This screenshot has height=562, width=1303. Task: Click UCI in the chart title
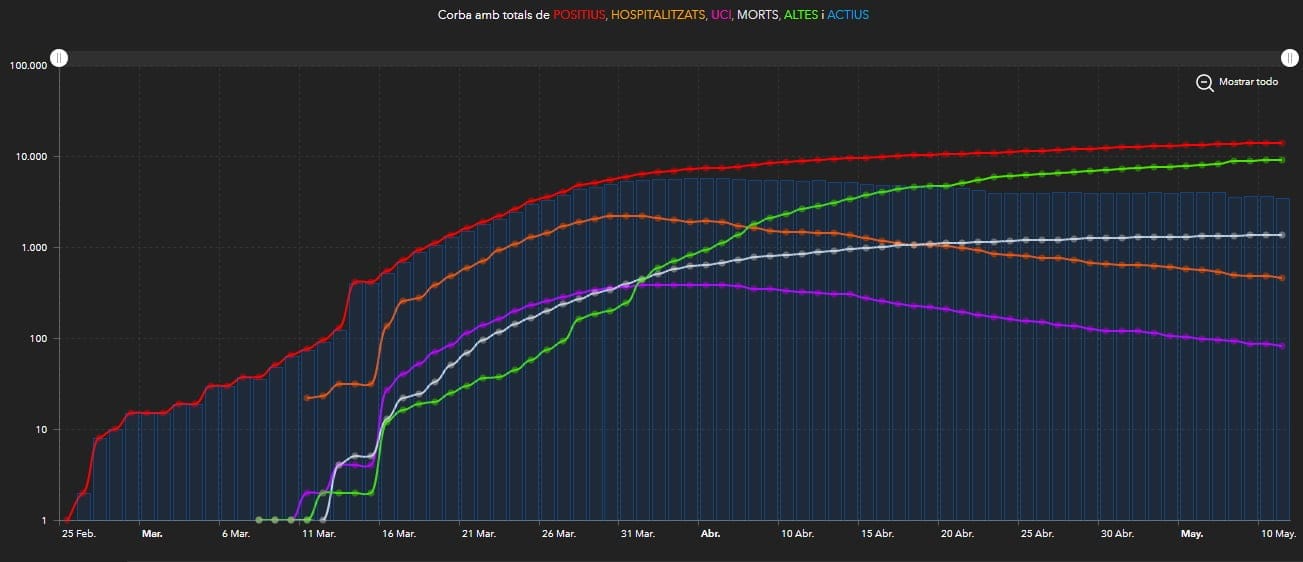pyautogui.click(x=720, y=16)
